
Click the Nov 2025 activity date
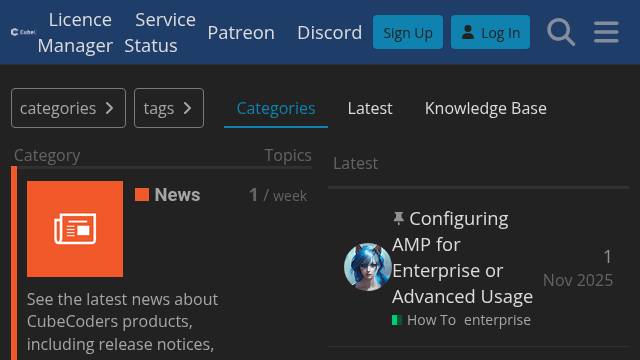tap(578, 280)
